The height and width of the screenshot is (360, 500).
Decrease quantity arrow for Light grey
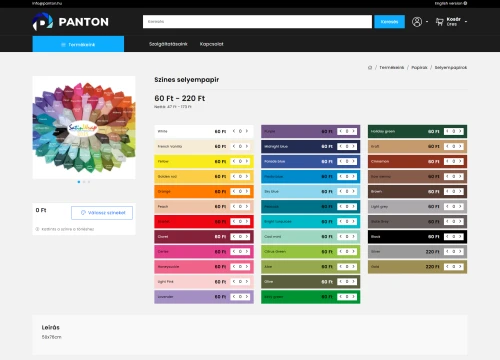(447, 207)
